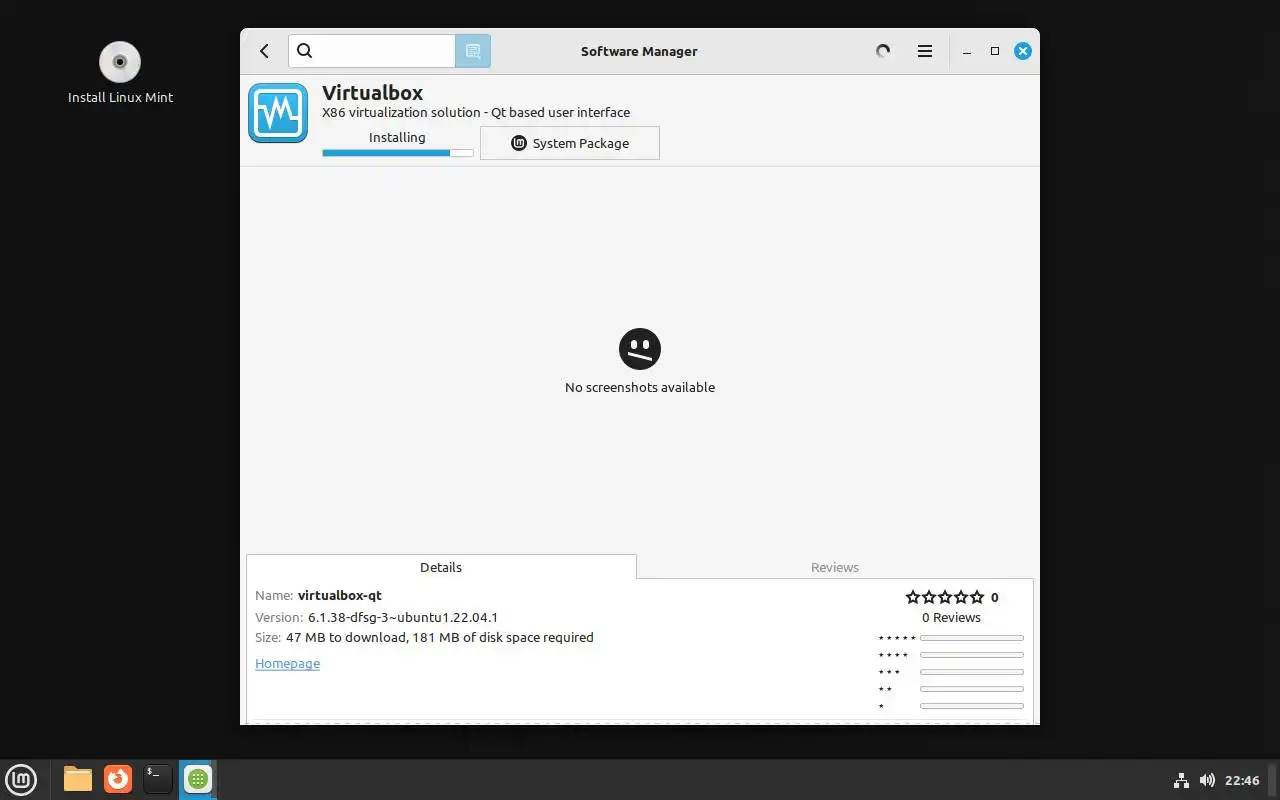Click the installation progress bar
This screenshot has height=800, width=1280.
398,153
